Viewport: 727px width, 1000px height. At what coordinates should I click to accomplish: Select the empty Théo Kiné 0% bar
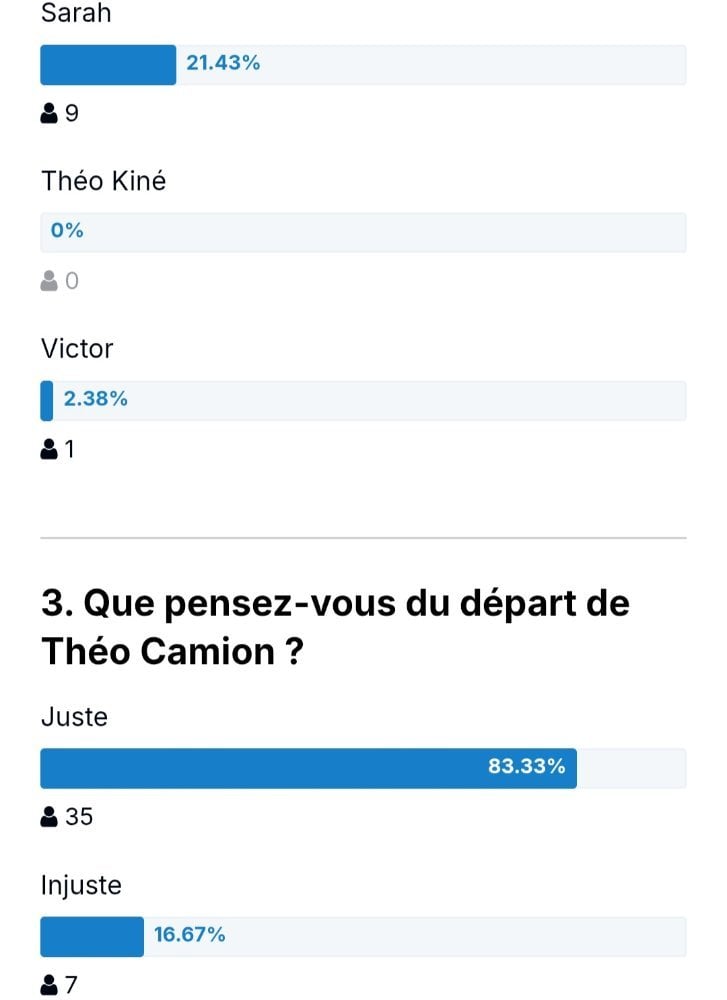pyautogui.click(x=364, y=232)
